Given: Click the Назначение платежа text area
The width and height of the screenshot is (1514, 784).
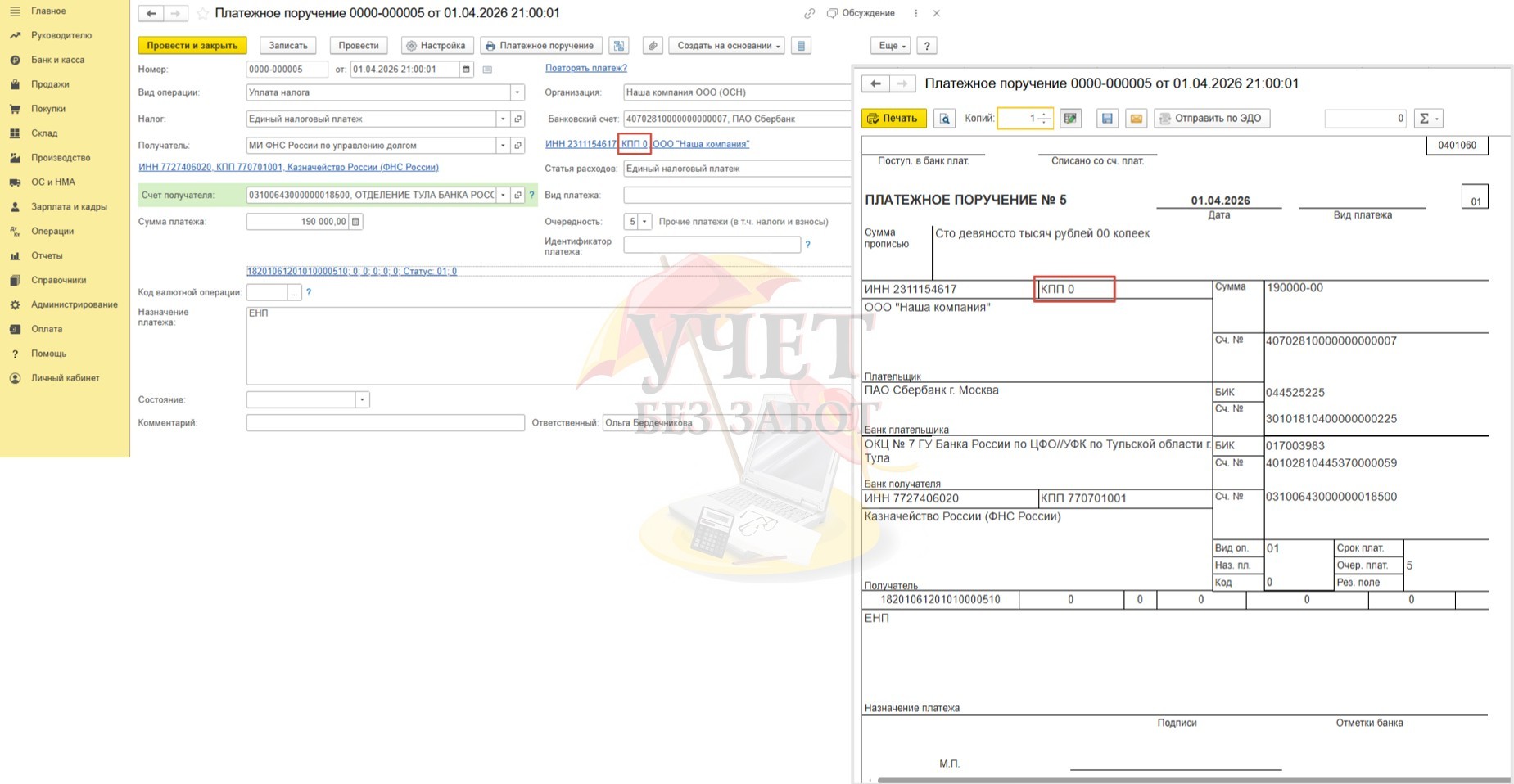Looking at the screenshot, I should click(540, 345).
